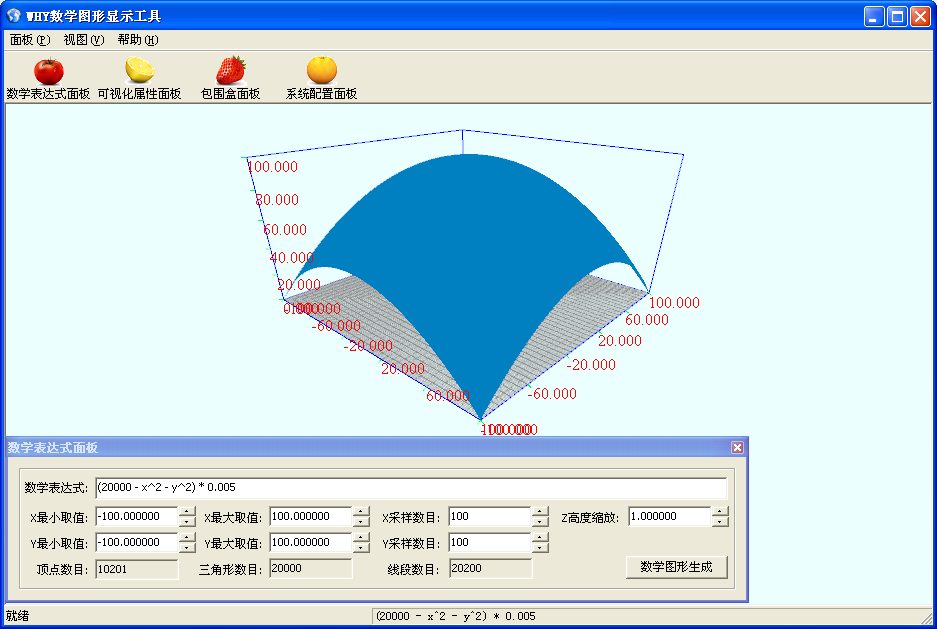Decrease Y采样数目 with down arrow
The width and height of the screenshot is (937, 629).
click(x=540, y=547)
